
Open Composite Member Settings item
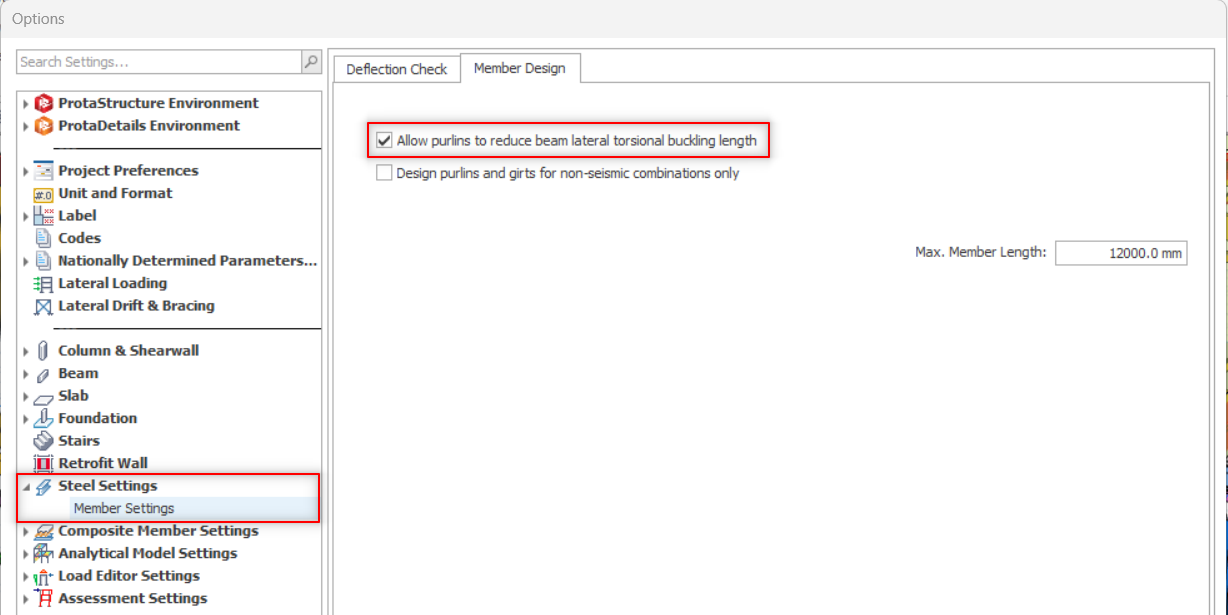(x=158, y=531)
